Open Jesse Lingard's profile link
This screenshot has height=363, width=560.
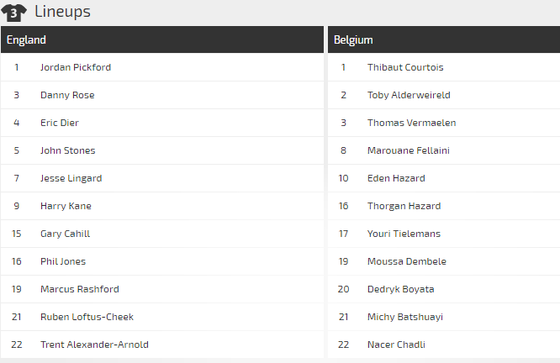click(71, 178)
